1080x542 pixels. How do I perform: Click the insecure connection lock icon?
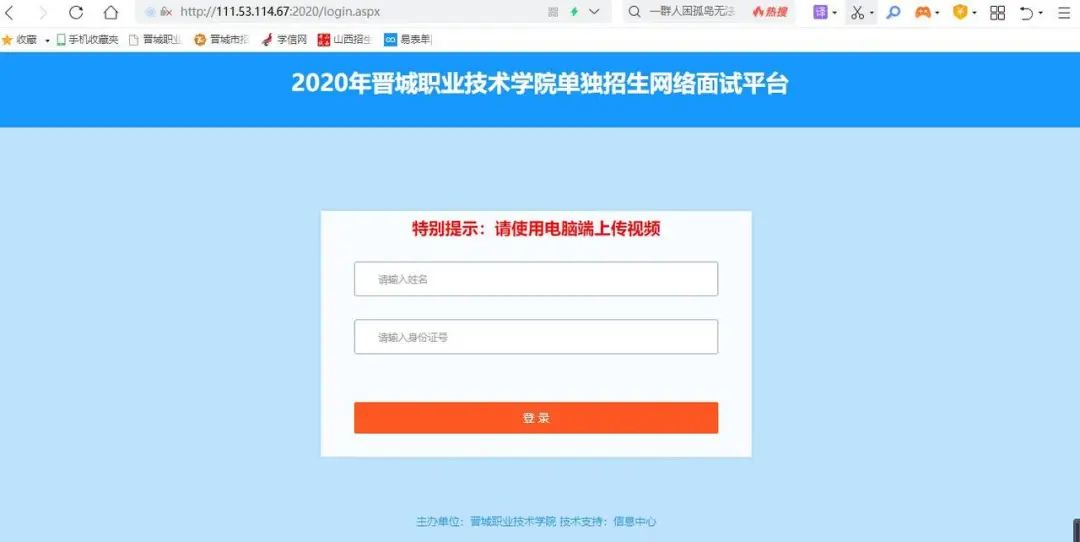(x=166, y=12)
